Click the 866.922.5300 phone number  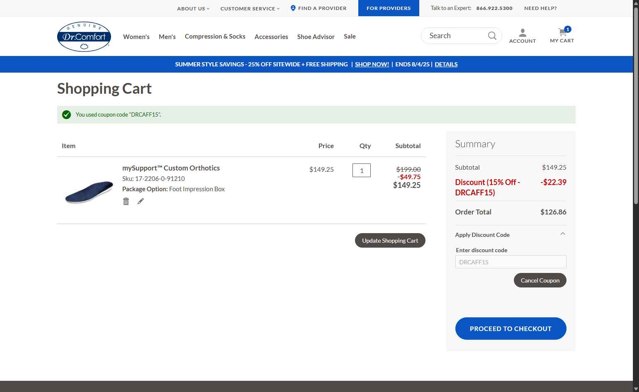[494, 8]
